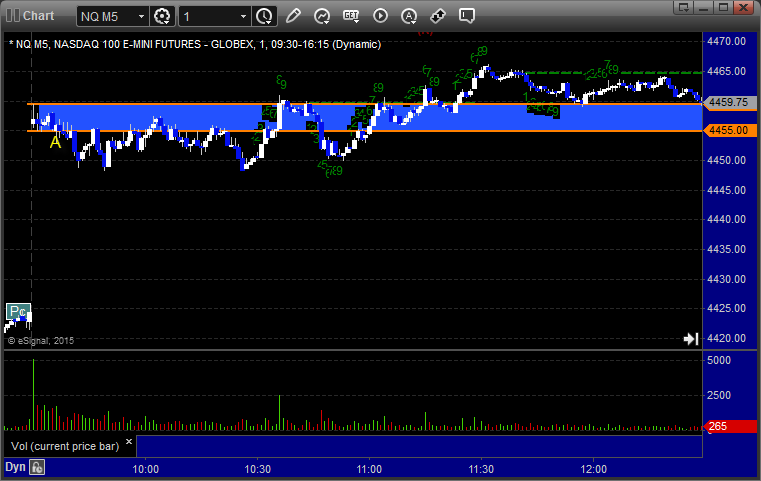Screen dimensions: 761x481
Task: Click the Dyn time scale label
Action: tap(15, 467)
